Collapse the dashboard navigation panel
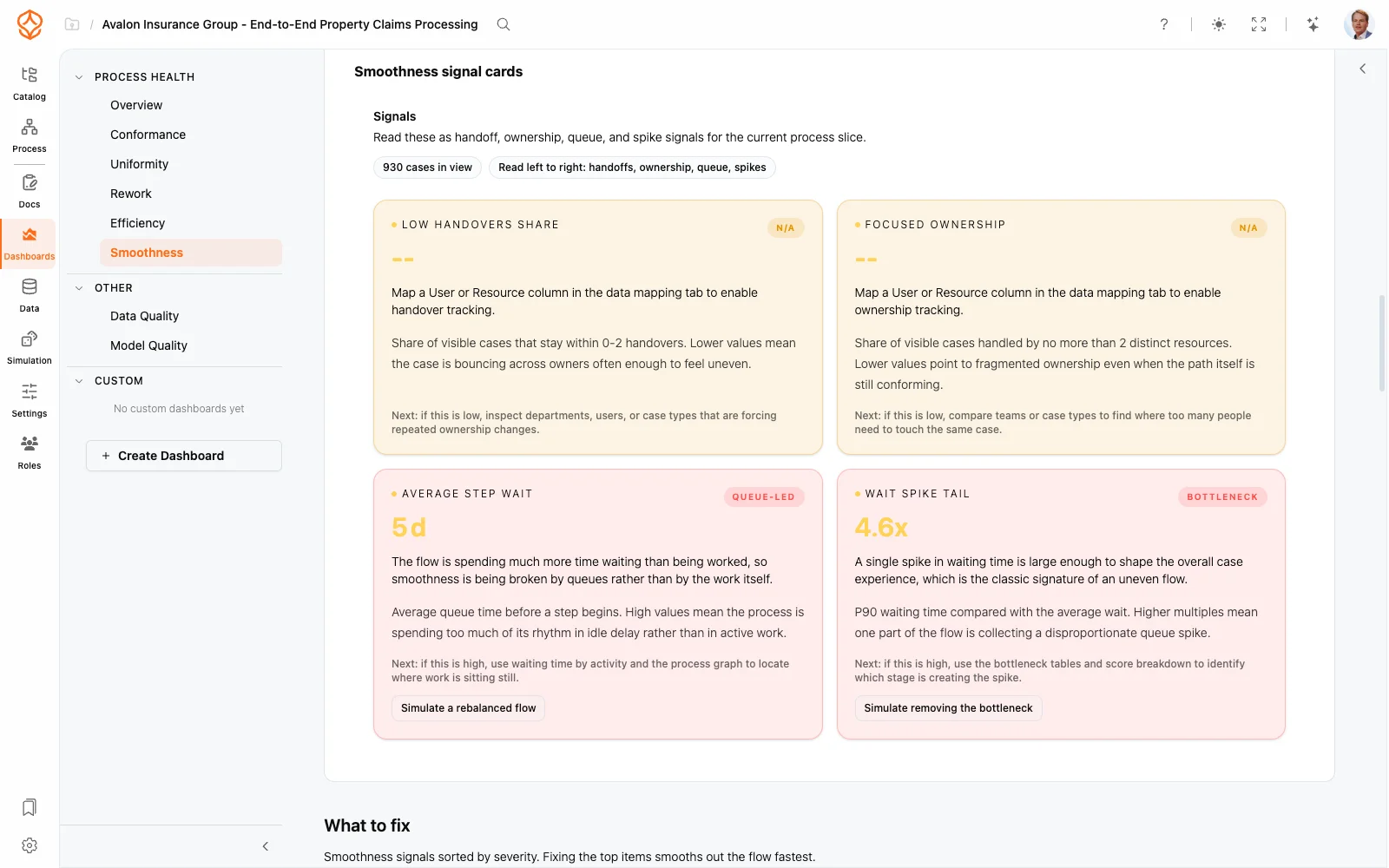The width and height of the screenshot is (1389, 868). (266, 846)
